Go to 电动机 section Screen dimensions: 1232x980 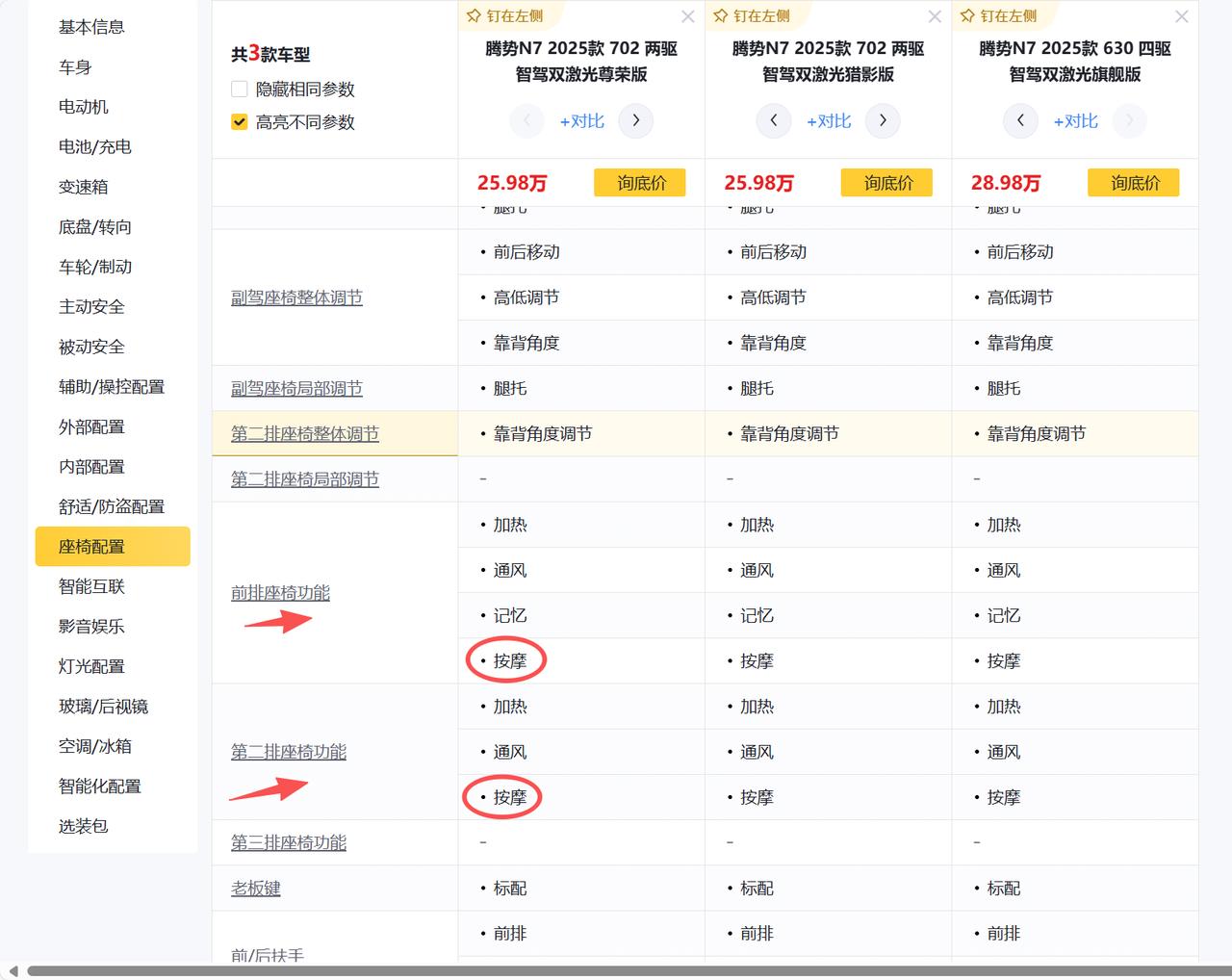84,107
